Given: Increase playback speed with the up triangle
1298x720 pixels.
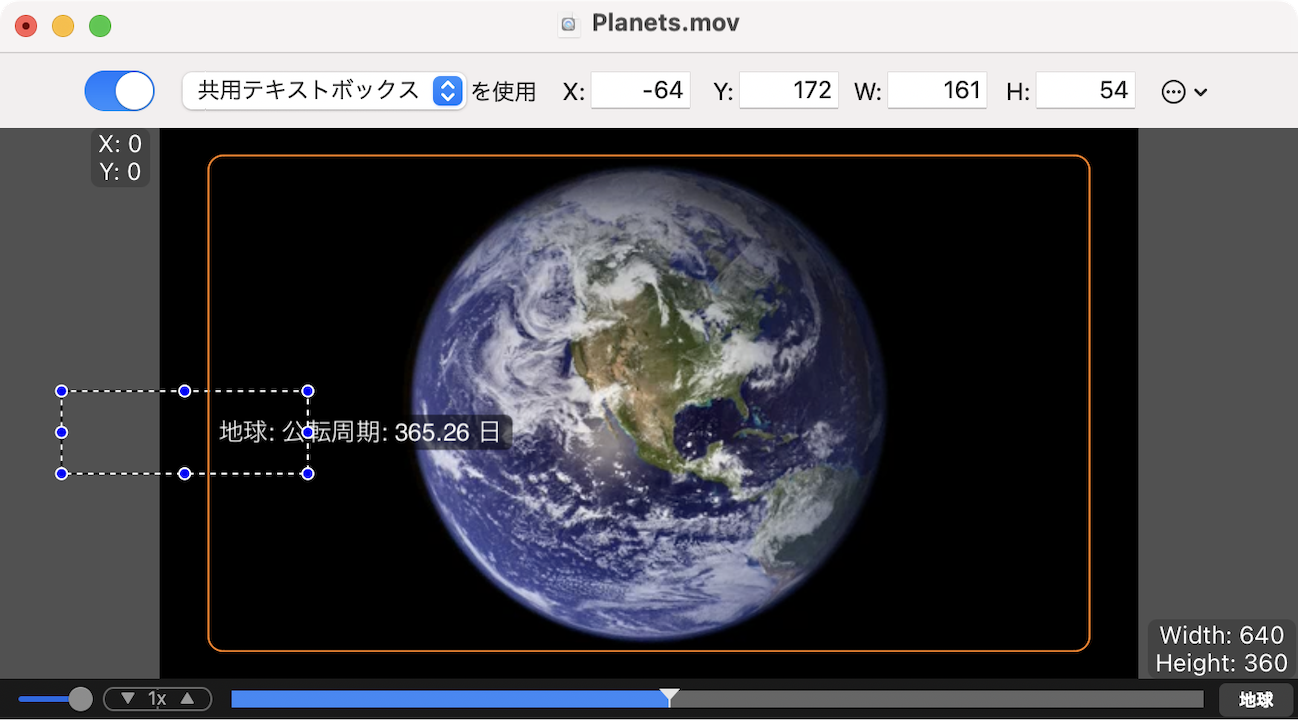Looking at the screenshot, I should (x=187, y=699).
